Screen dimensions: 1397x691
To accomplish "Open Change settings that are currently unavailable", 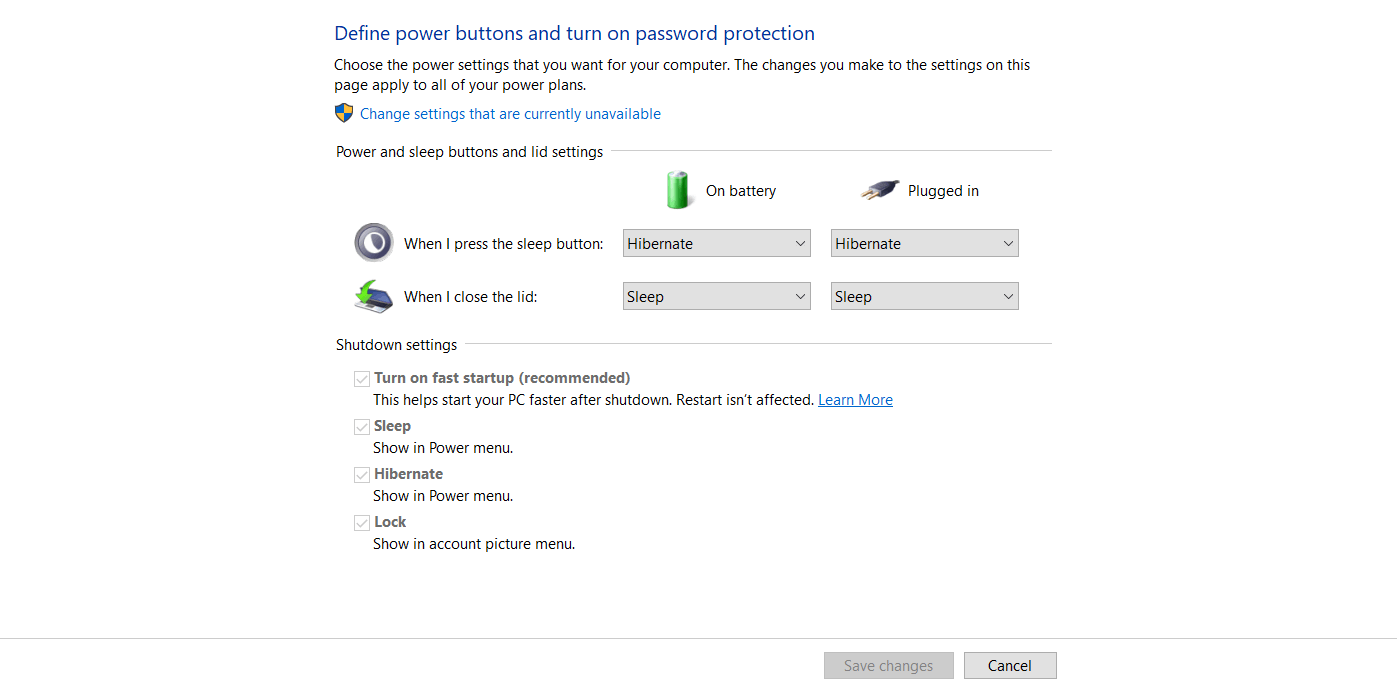I will point(510,114).
